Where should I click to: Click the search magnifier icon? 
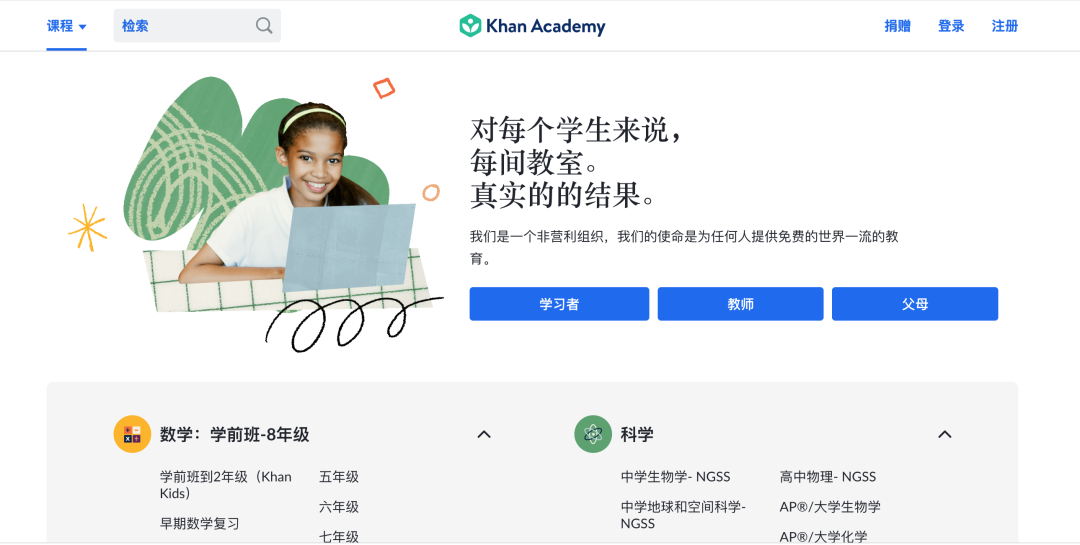[264, 26]
